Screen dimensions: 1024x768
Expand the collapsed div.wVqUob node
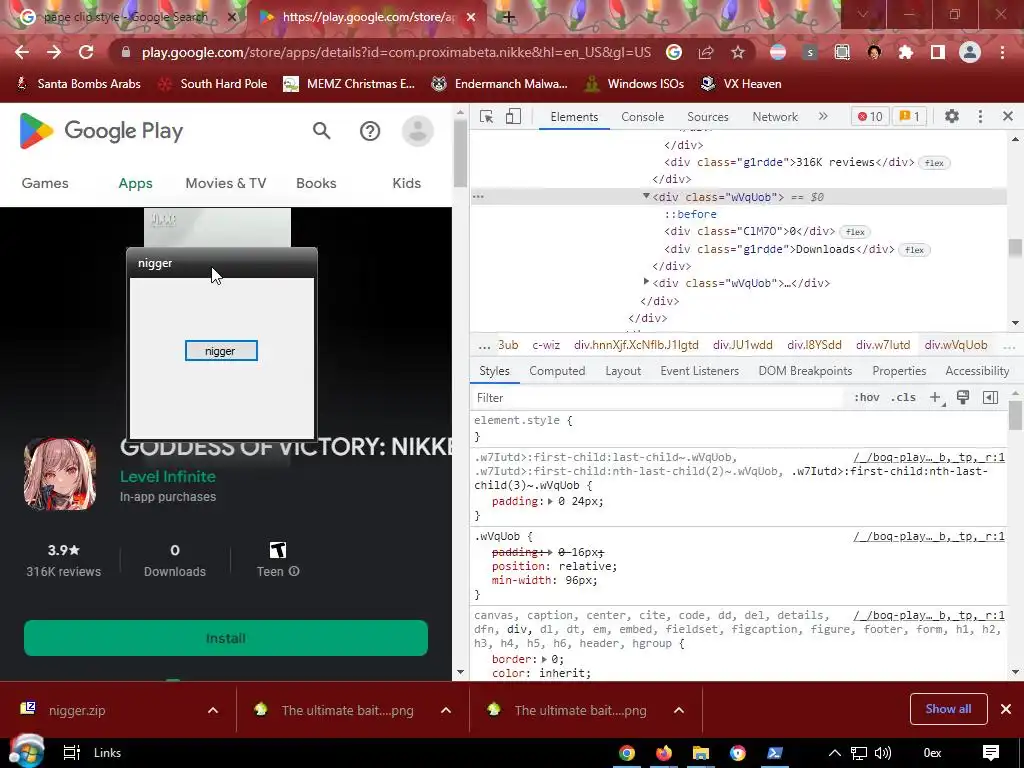[x=646, y=282]
